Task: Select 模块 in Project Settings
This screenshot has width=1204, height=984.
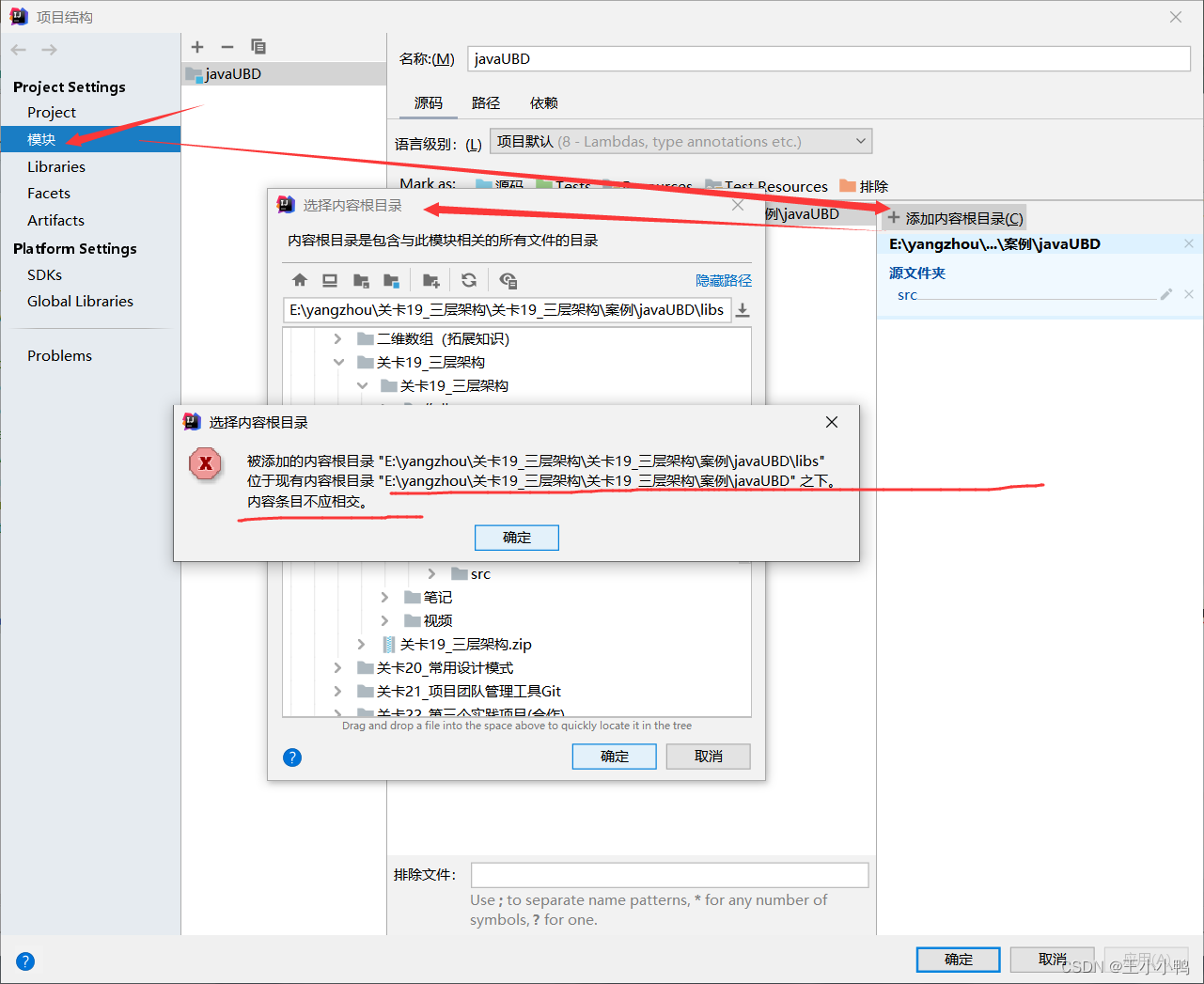Action: pyautogui.click(x=90, y=139)
